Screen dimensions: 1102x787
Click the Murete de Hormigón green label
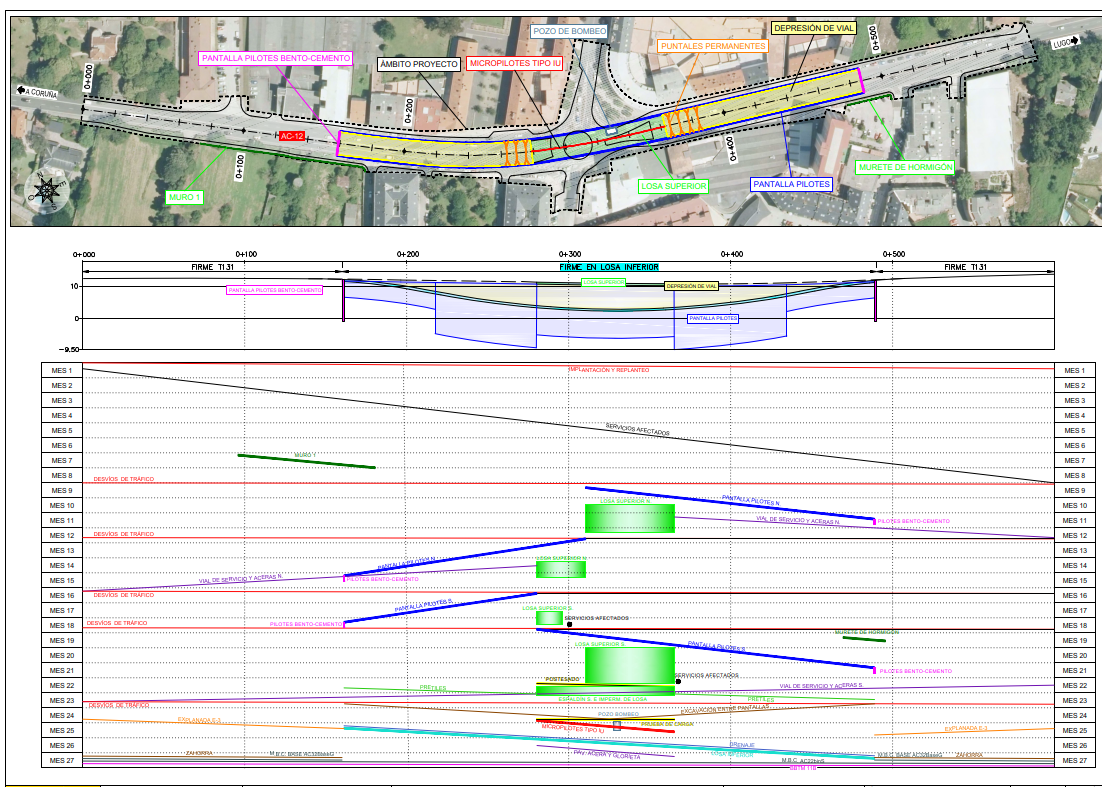pos(906,167)
